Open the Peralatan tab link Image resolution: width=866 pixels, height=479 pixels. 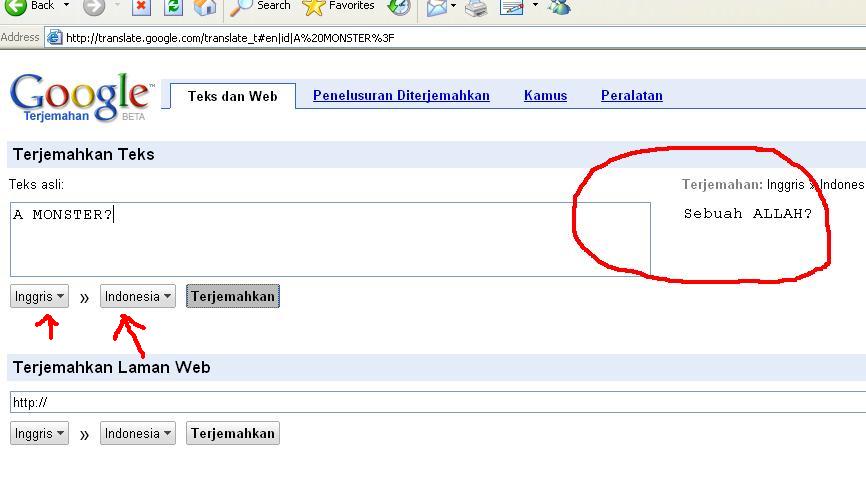[632, 96]
